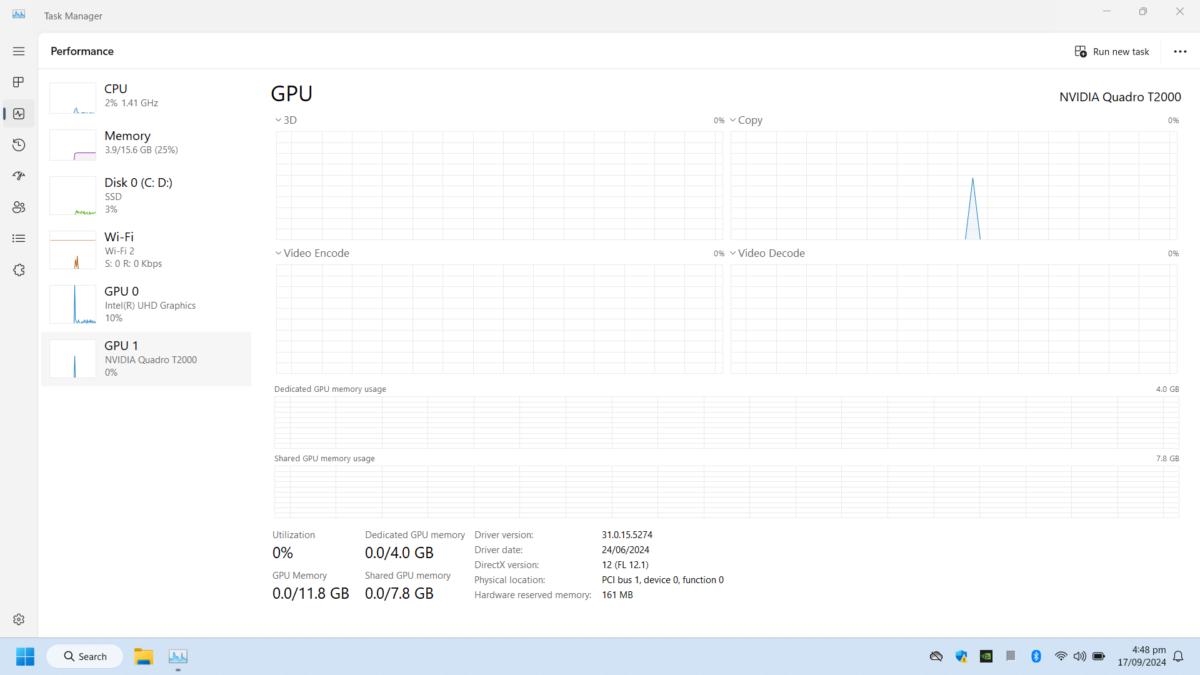Open Windows Security shield tray icon
1200x675 pixels.
961,656
